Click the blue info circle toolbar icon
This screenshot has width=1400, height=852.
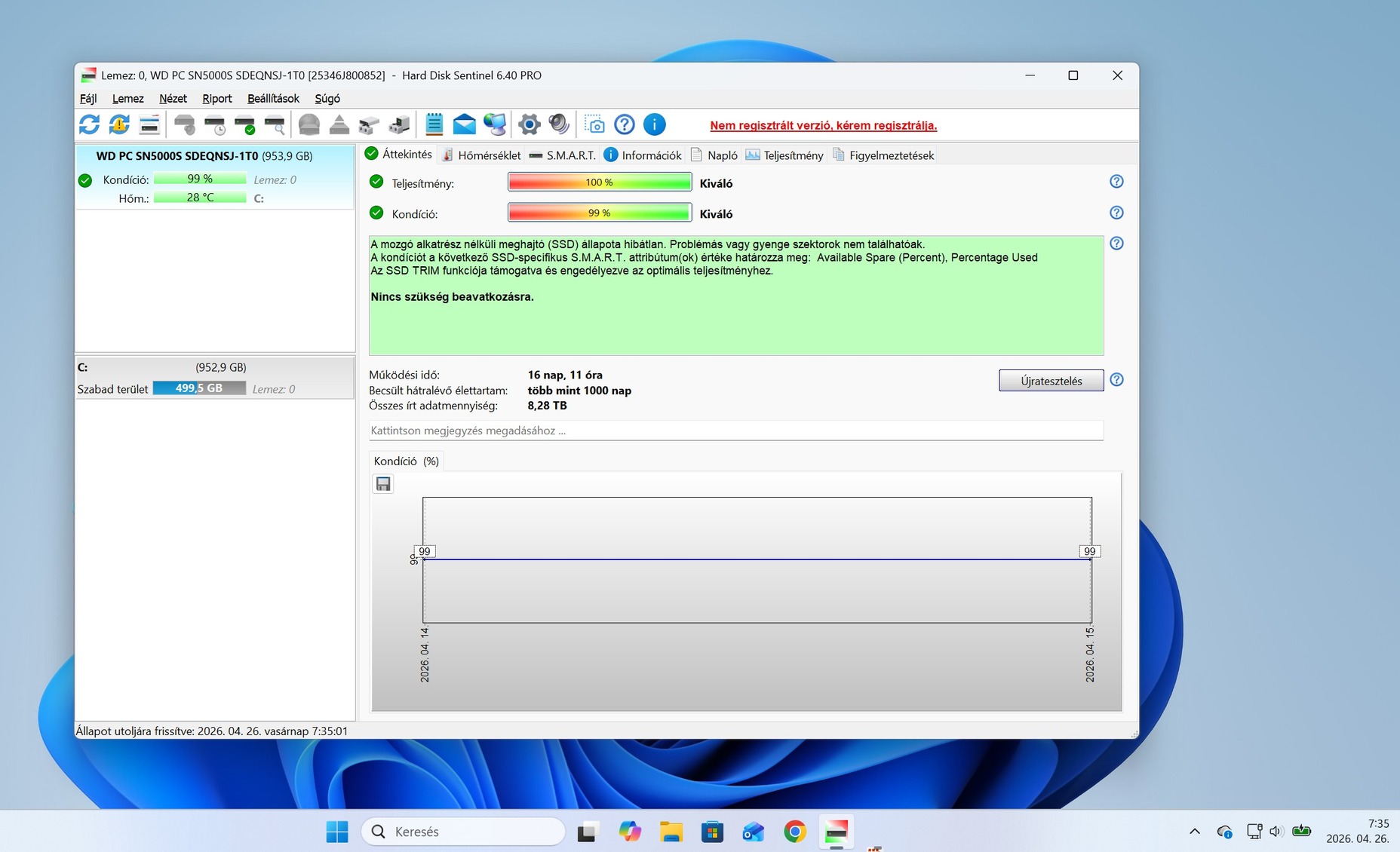[655, 124]
